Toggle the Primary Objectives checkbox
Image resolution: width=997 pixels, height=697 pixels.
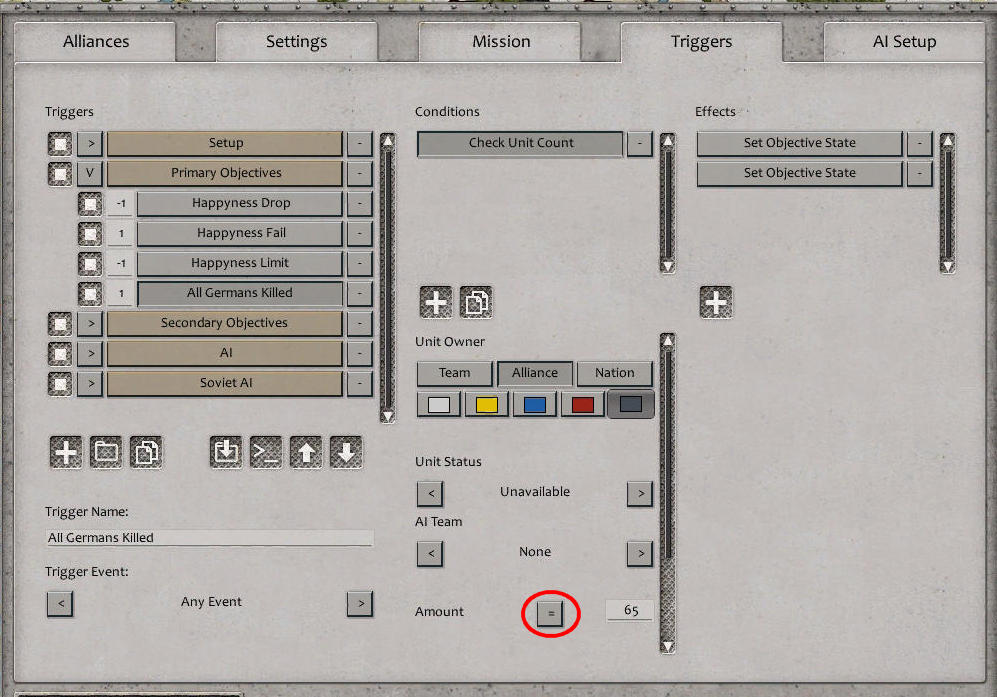(60, 174)
